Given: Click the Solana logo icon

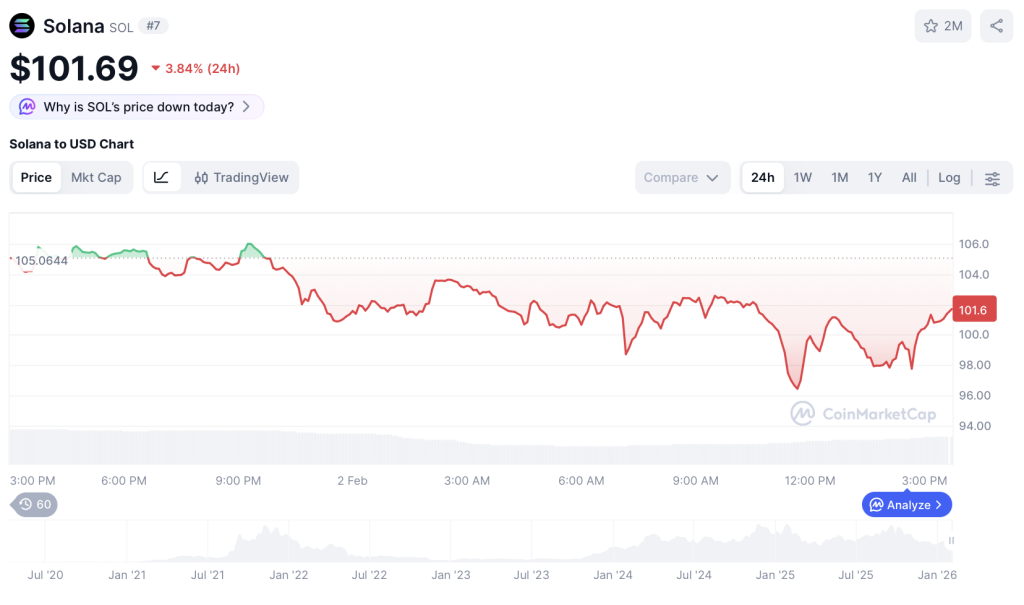Looking at the screenshot, I should click(22, 26).
